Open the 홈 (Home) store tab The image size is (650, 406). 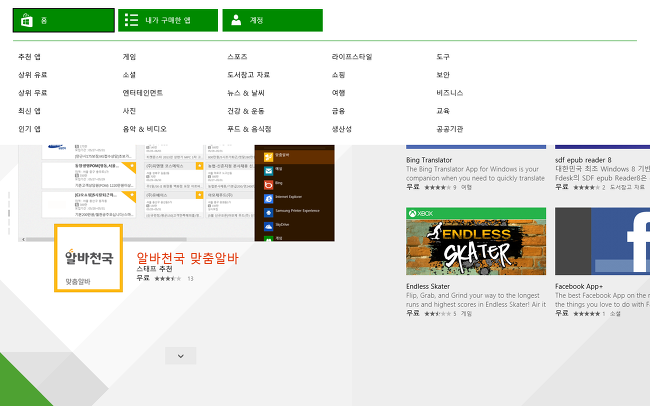pyautogui.click(x=63, y=20)
